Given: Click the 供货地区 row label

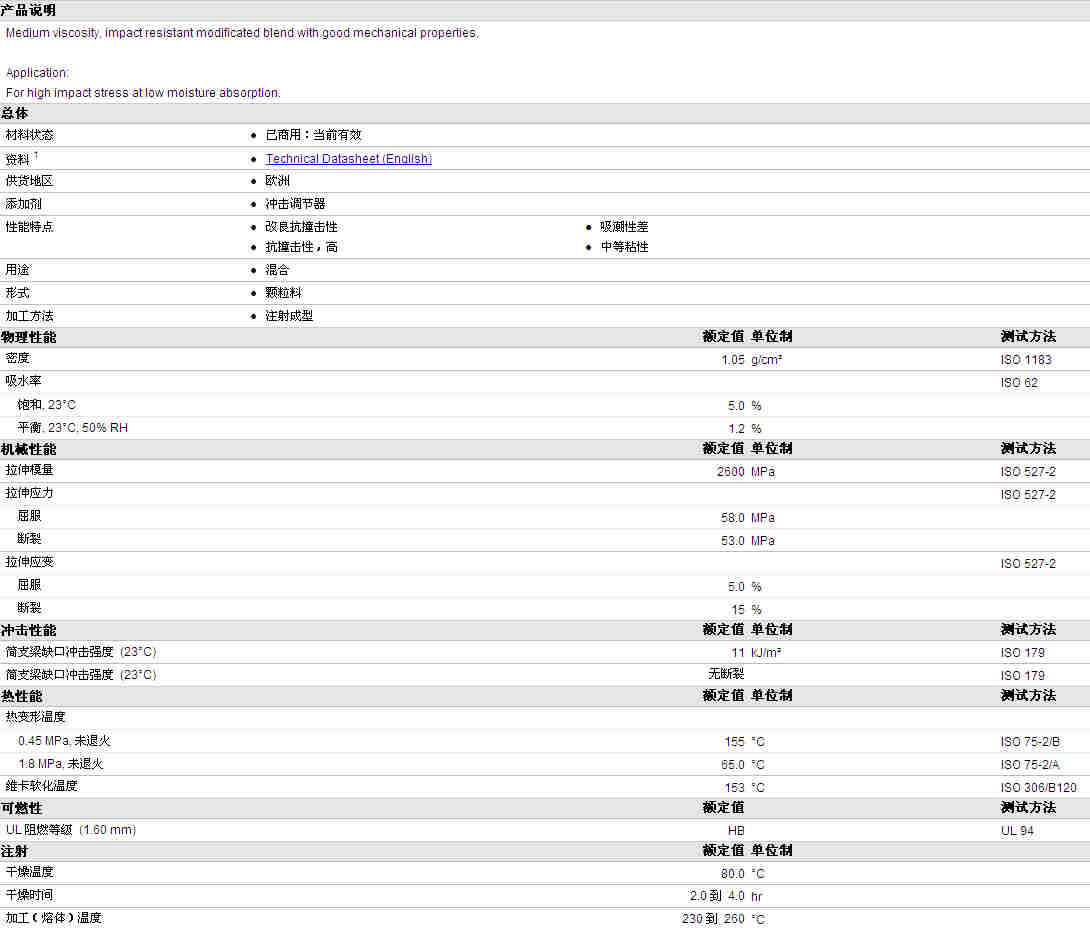Looking at the screenshot, I should point(29,181).
